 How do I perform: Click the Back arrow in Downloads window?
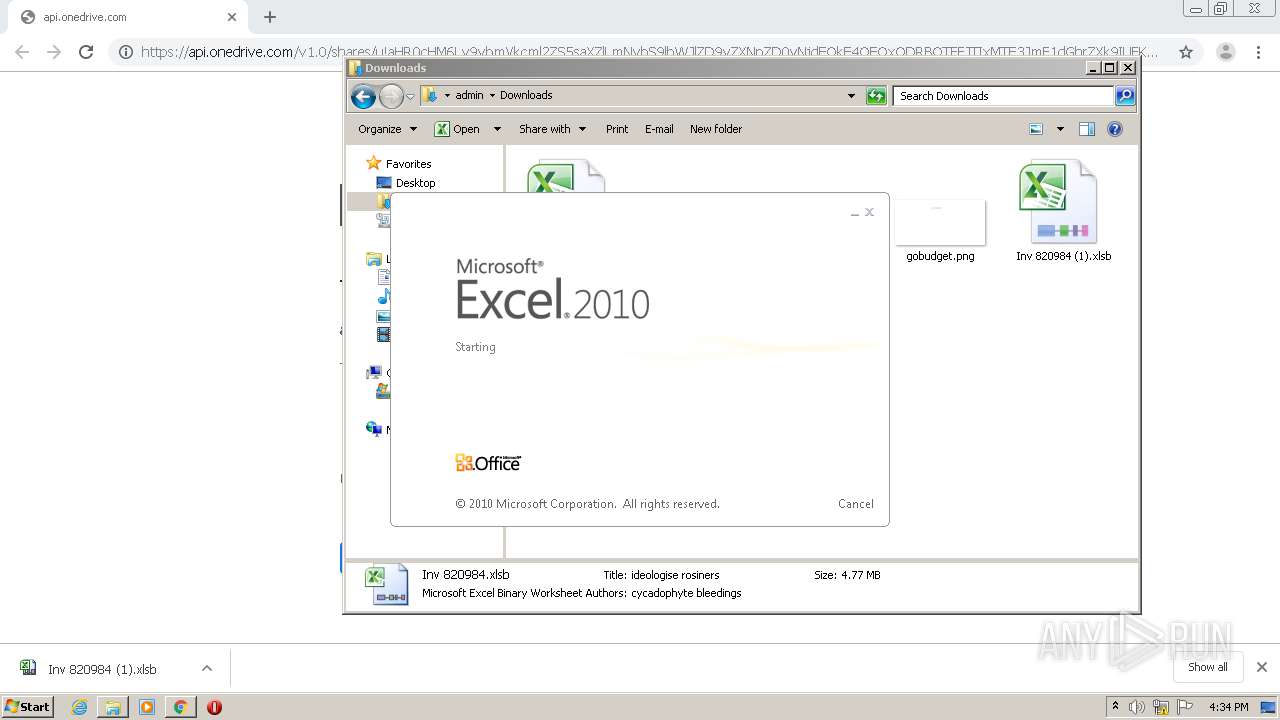click(363, 96)
